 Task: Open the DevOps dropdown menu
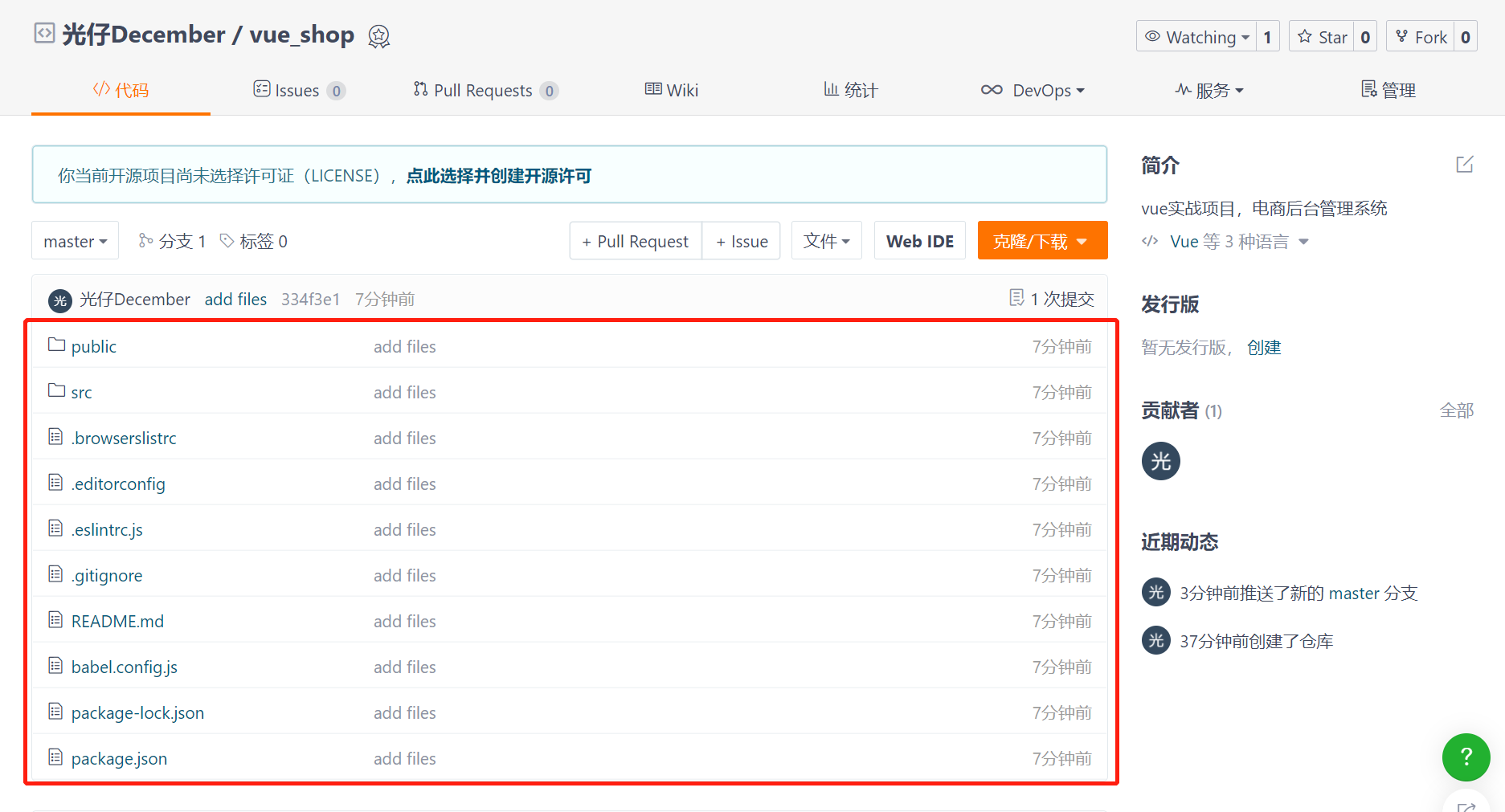(x=1034, y=89)
